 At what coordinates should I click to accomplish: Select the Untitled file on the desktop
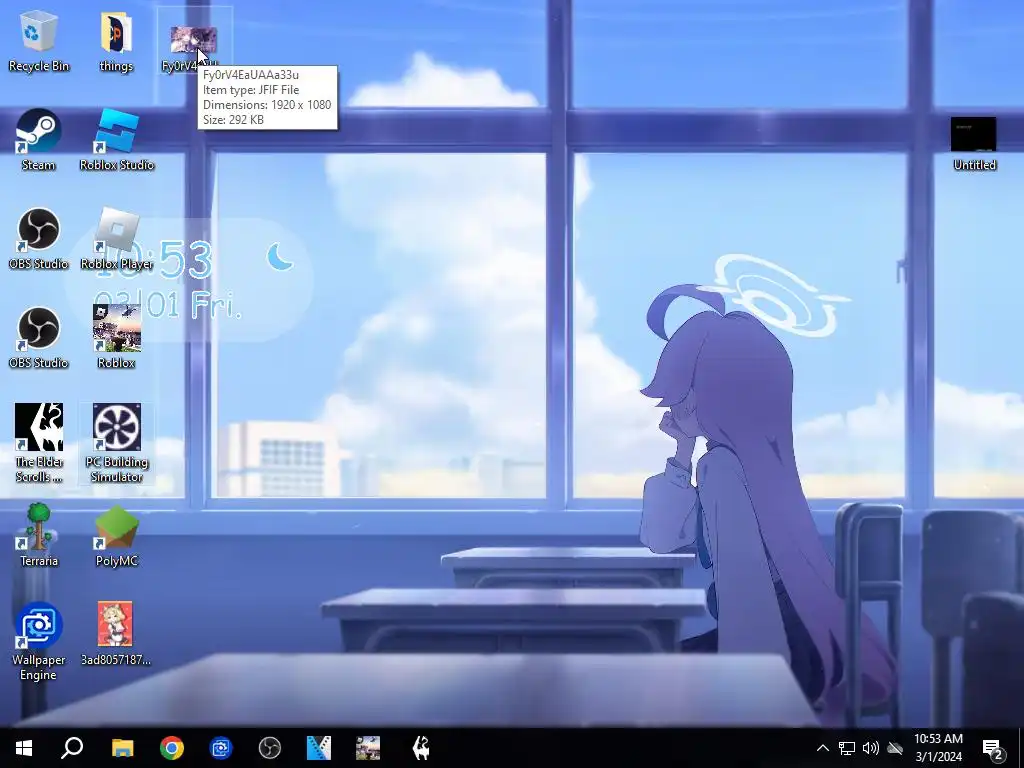pyautogui.click(x=974, y=144)
